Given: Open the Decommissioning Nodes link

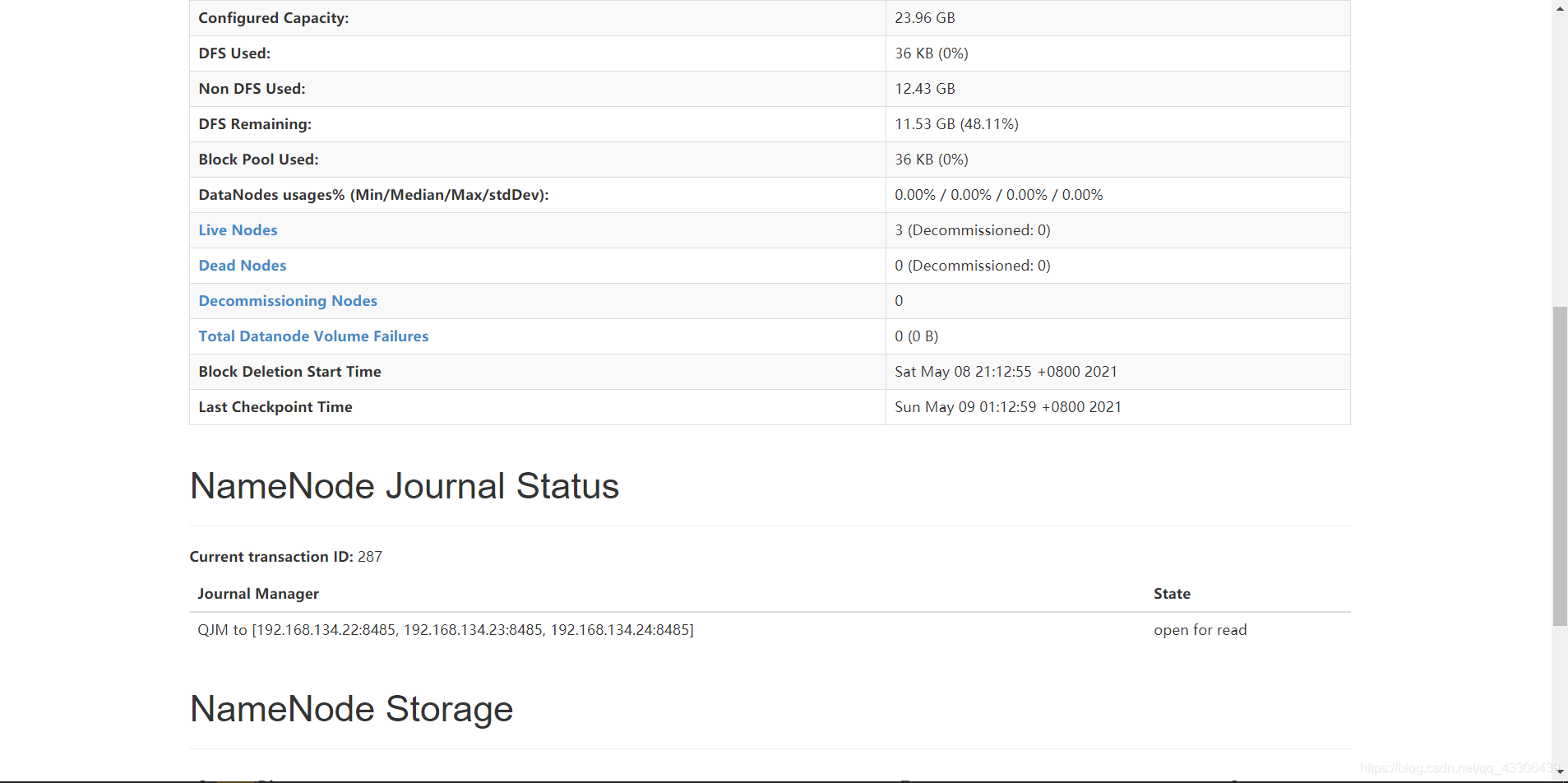Looking at the screenshot, I should point(288,301).
